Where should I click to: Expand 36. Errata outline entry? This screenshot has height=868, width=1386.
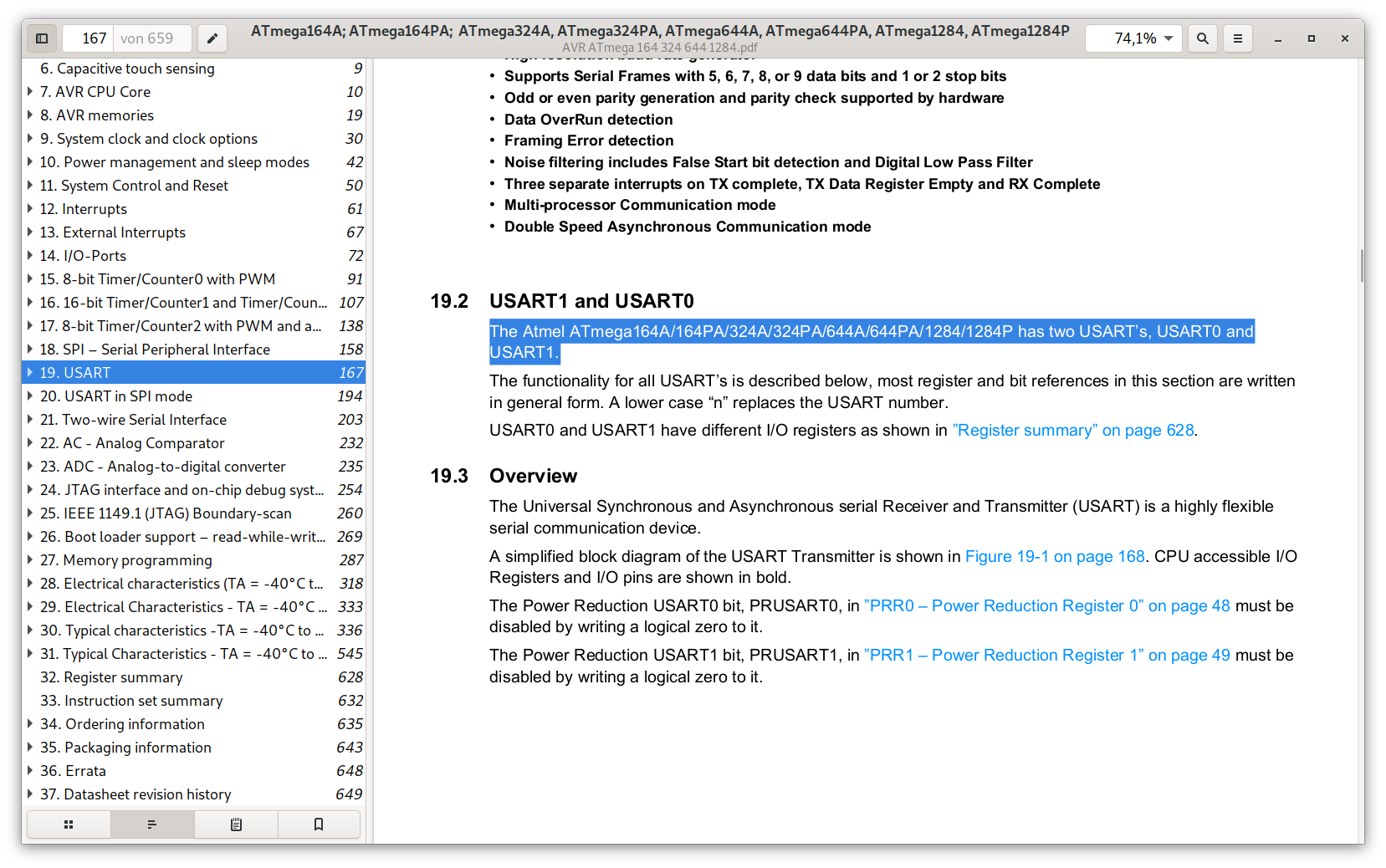31,771
